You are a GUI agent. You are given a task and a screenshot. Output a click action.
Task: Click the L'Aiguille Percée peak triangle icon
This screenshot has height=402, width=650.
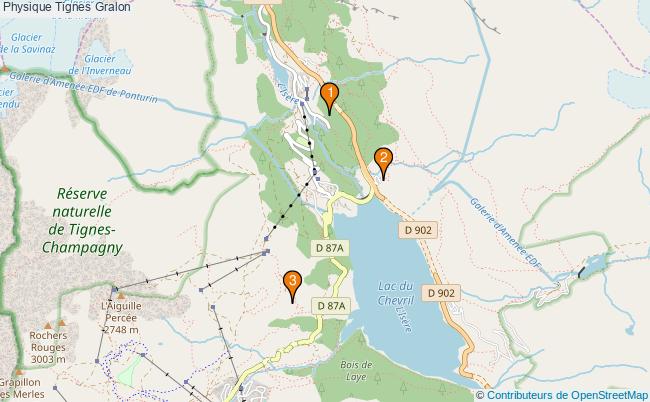click(121, 296)
